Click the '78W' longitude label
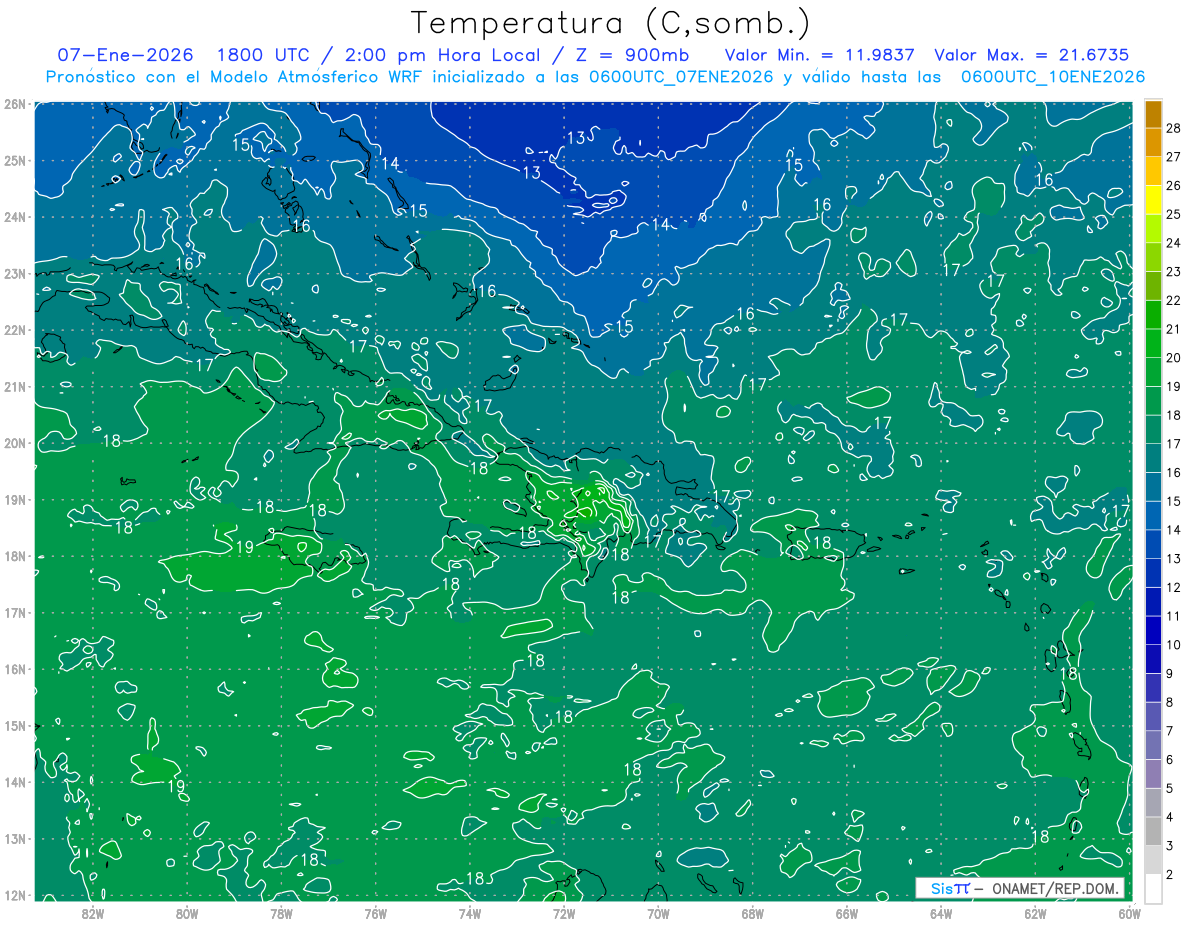Viewport: 1200px width, 927px height. click(281, 912)
